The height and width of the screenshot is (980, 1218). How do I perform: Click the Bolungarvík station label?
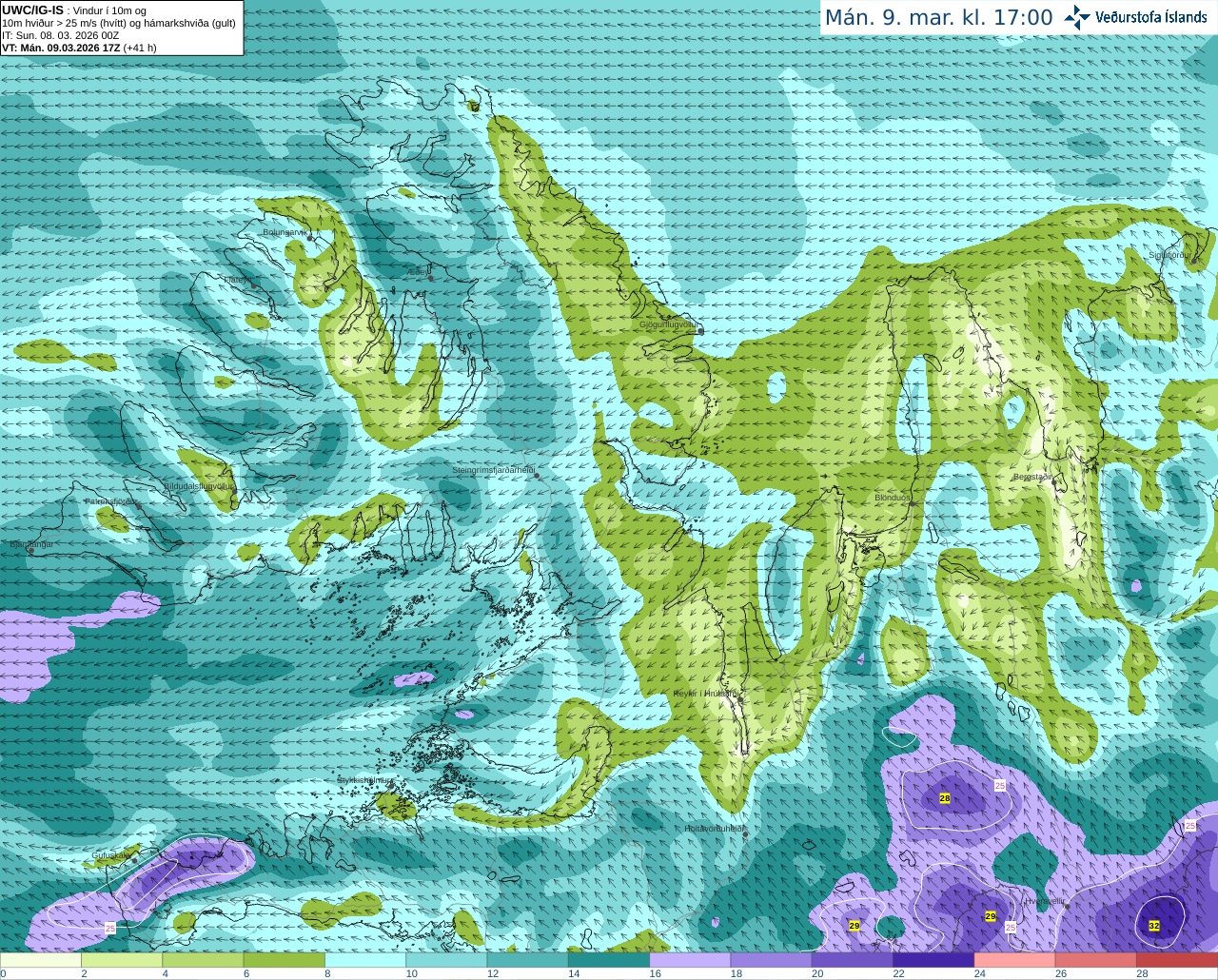(x=285, y=232)
